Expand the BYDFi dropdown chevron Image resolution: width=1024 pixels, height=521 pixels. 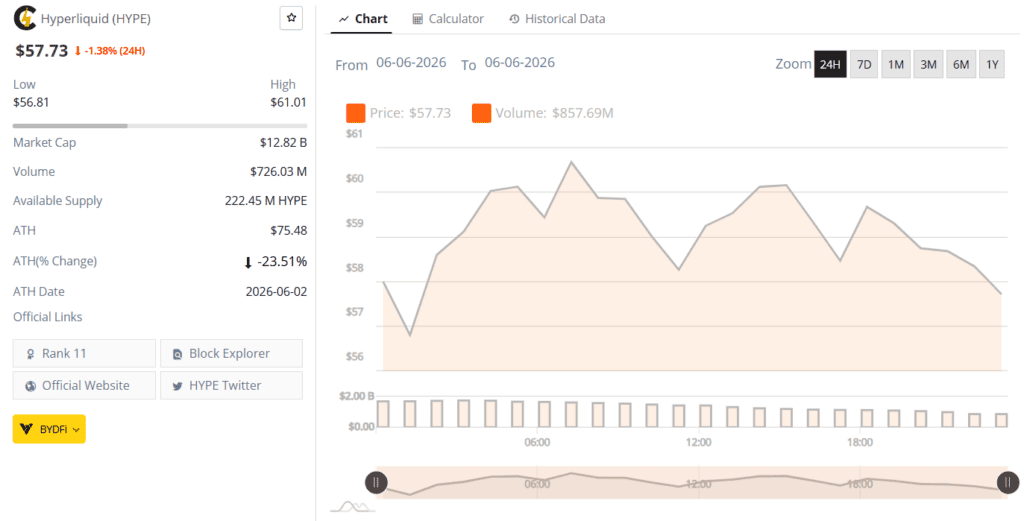click(76, 430)
